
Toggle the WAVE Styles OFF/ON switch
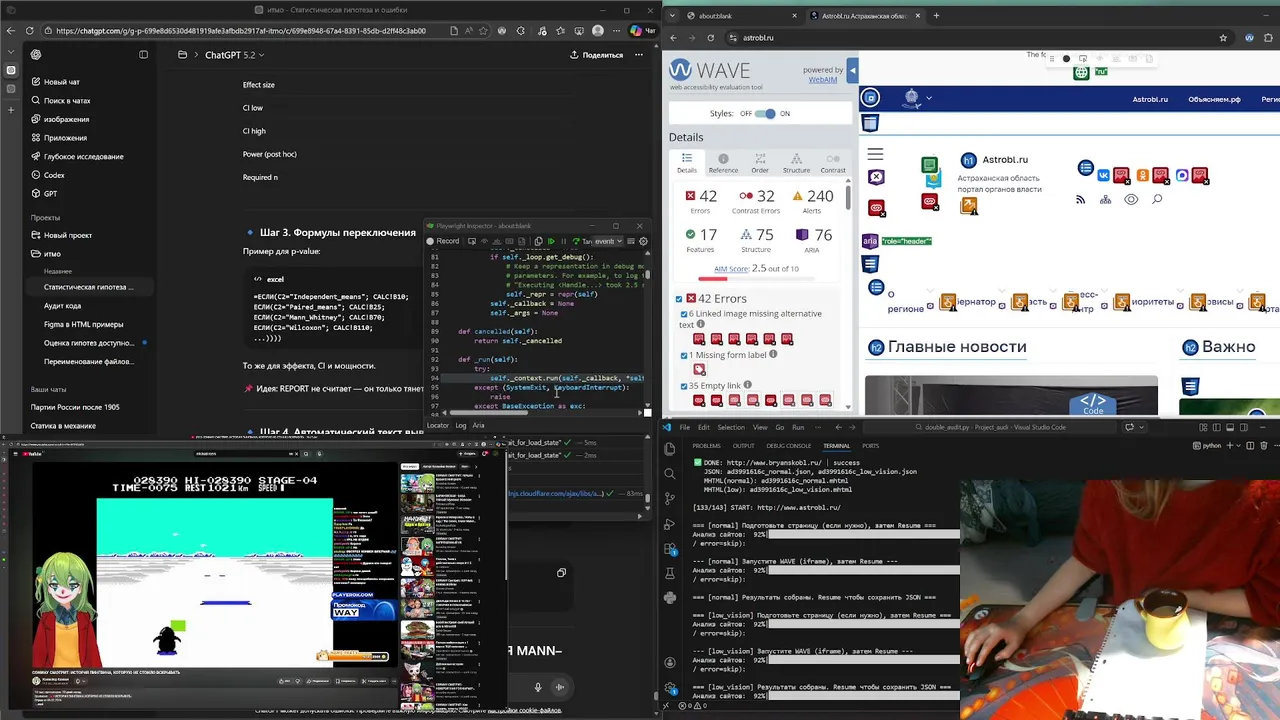[x=765, y=114]
